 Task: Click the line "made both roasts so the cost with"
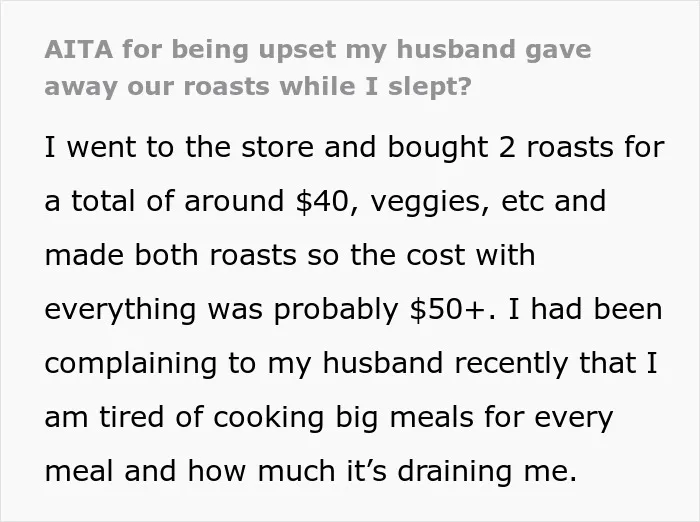tap(290, 255)
